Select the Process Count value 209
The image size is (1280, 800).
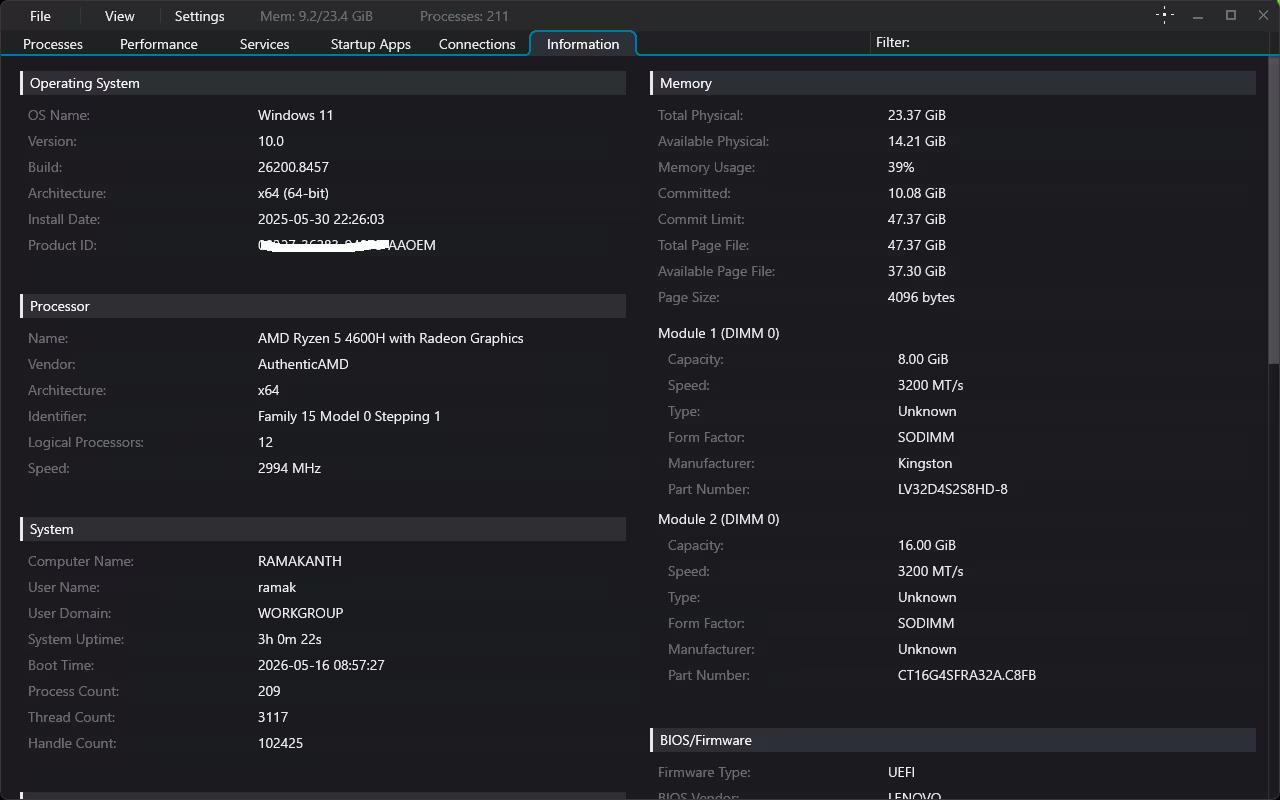(269, 691)
